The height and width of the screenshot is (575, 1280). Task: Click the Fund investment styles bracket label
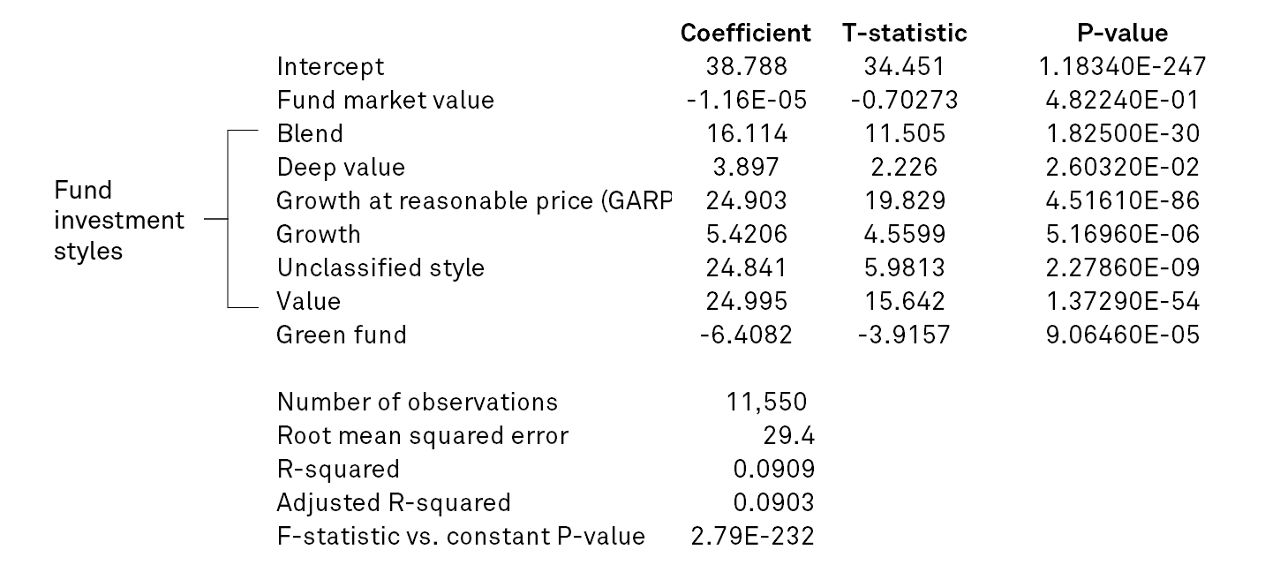118,221
